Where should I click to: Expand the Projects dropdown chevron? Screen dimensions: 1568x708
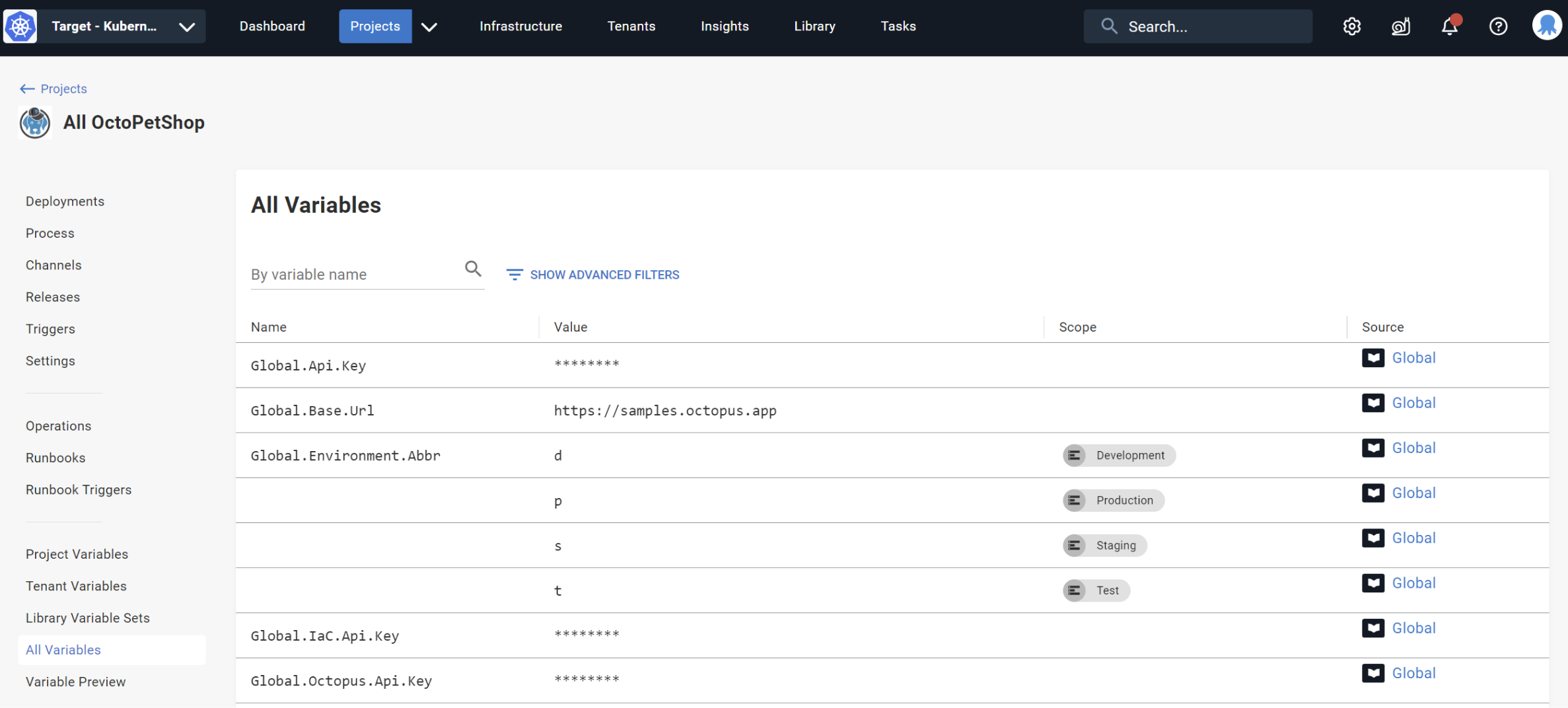click(429, 26)
